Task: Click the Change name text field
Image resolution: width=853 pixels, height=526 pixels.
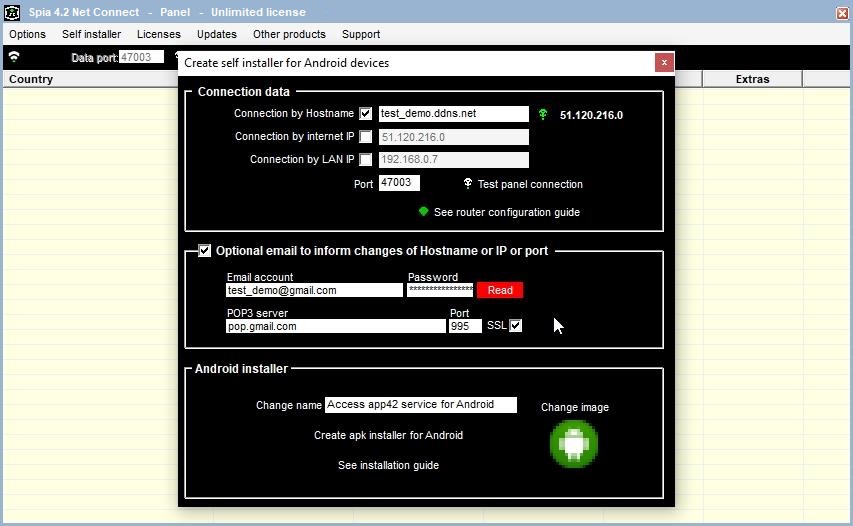Action: pos(421,405)
